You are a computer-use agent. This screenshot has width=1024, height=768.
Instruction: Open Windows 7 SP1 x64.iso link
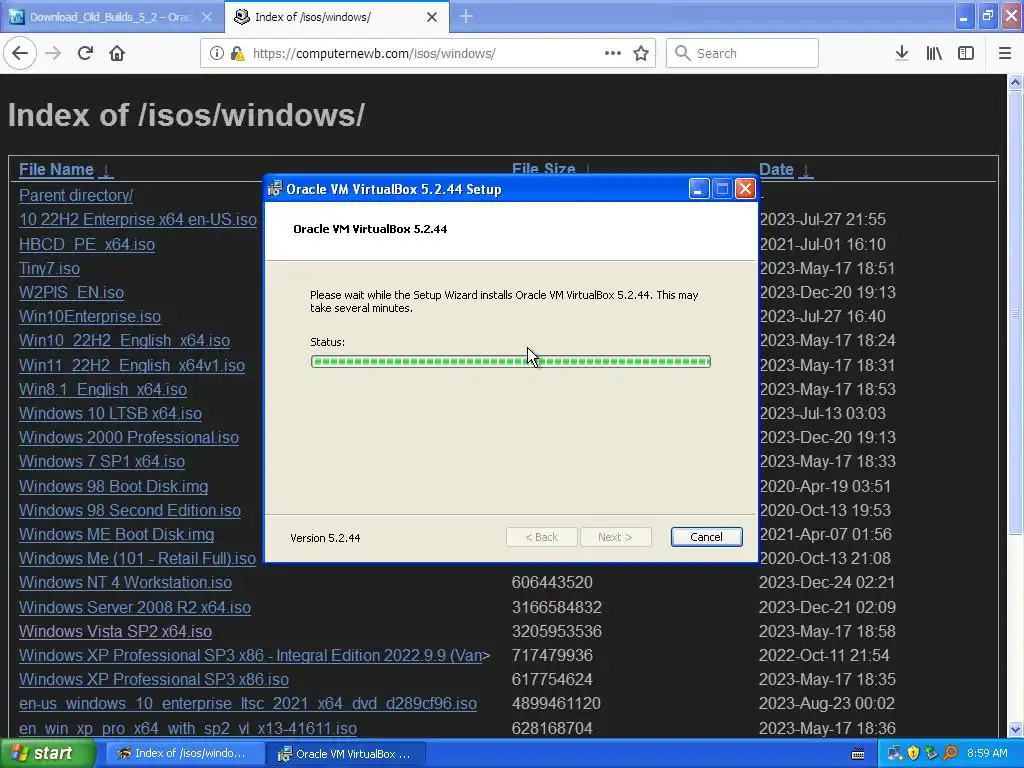[x=102, y=462]
